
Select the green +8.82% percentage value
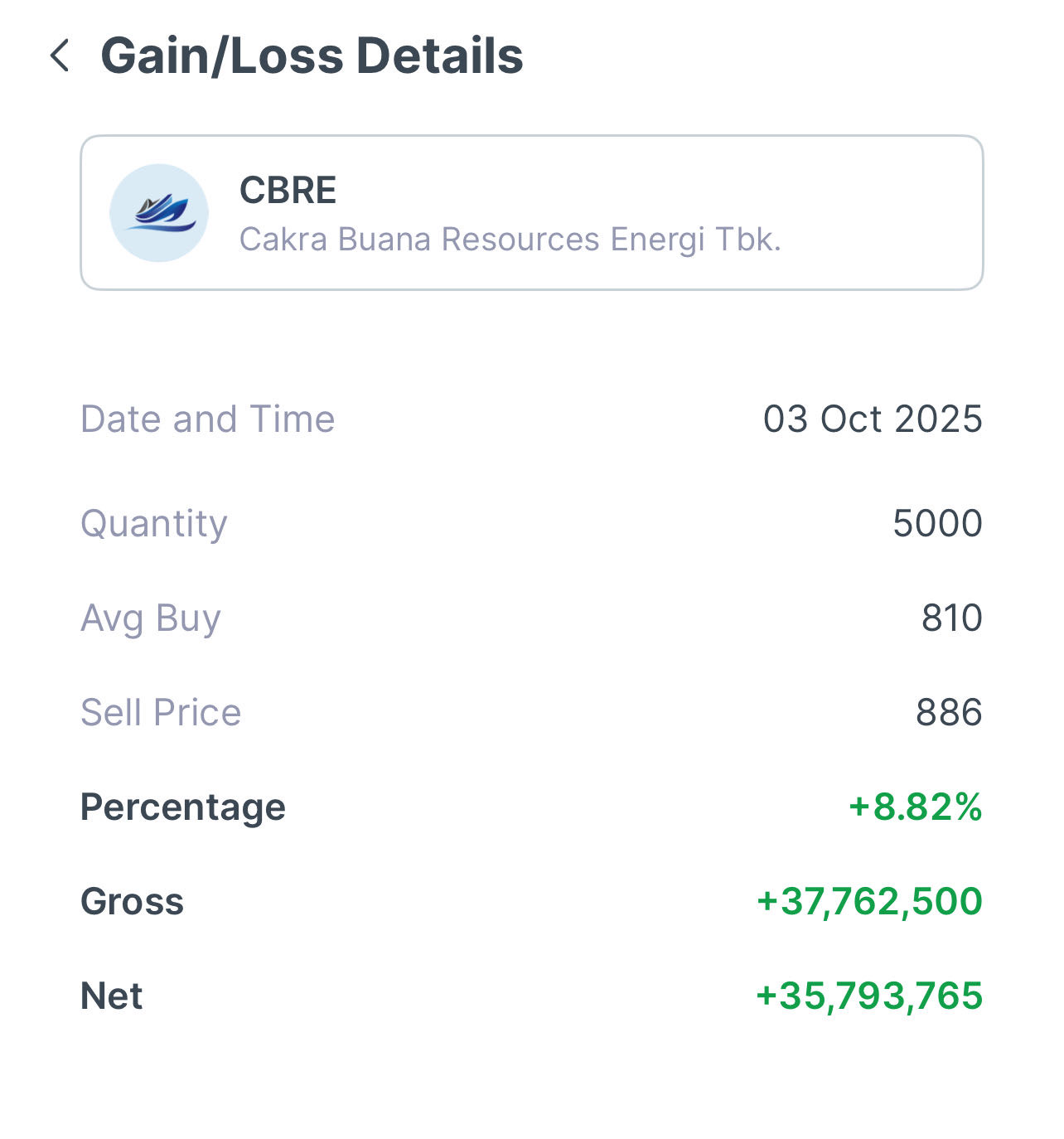point(915,807)
